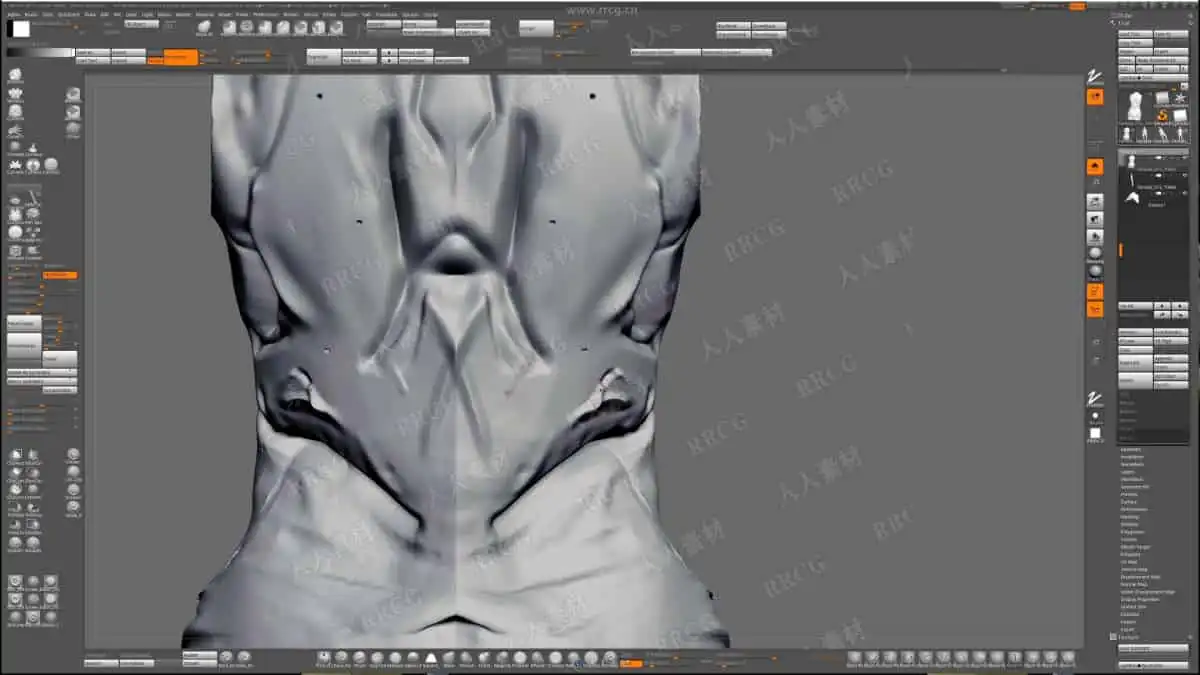
Task: Select the orange SimpleBrush S tool thumbnail
Action: click(x=1162, y=115)
